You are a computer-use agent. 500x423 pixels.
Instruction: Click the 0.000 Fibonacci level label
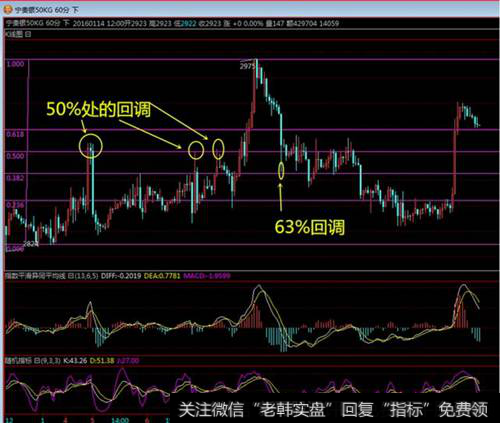point(15,249)
